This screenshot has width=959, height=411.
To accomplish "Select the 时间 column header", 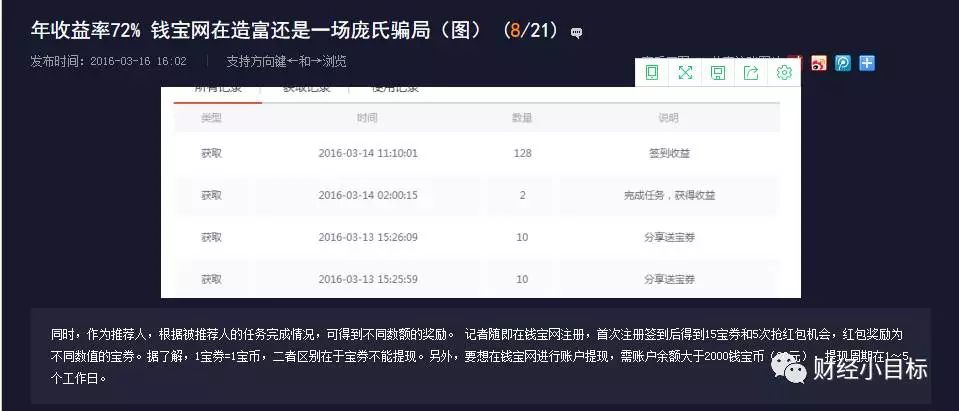I will pos(367,117).
